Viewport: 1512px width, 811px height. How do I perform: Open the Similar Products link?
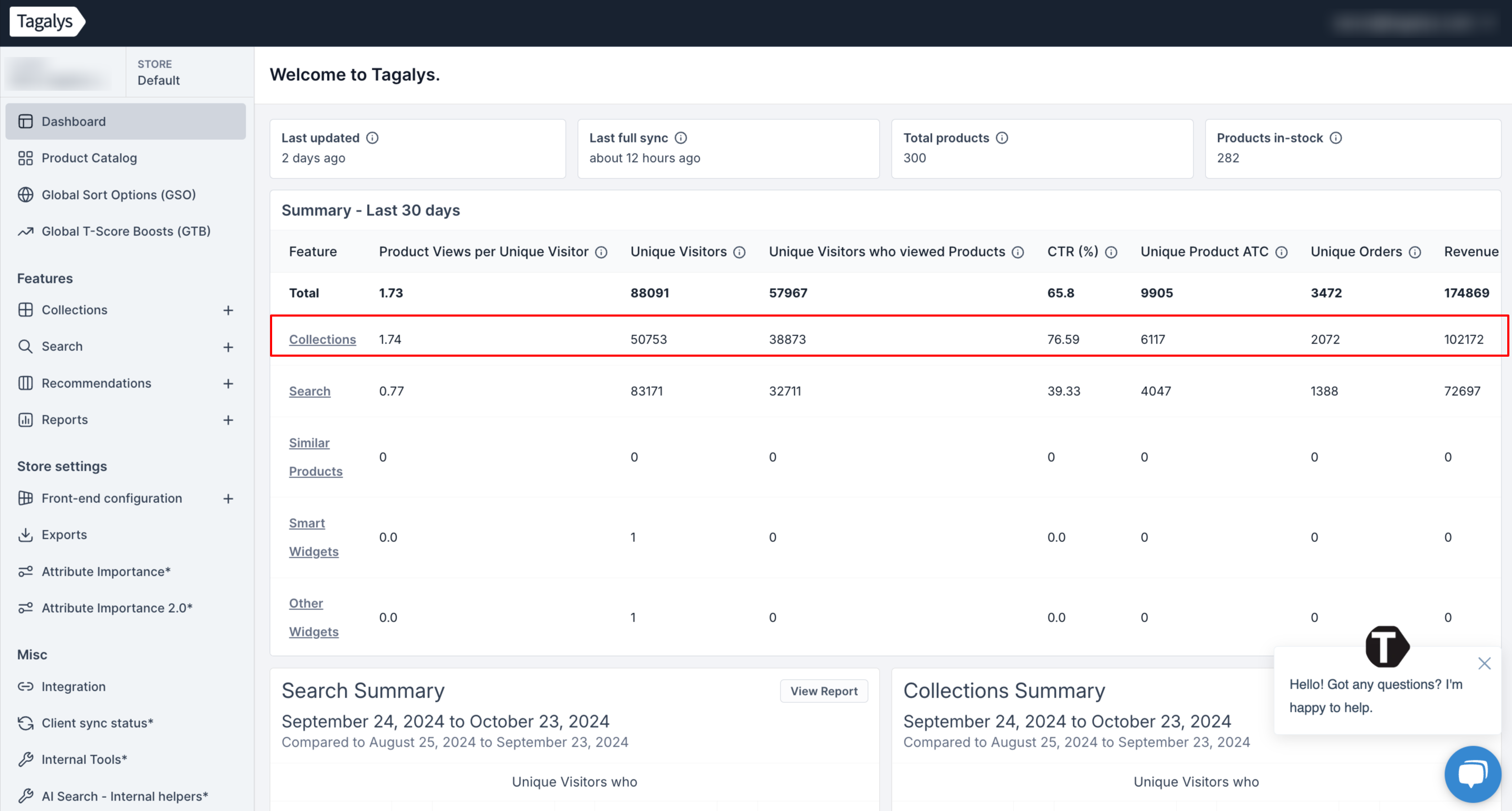point(315,457)
